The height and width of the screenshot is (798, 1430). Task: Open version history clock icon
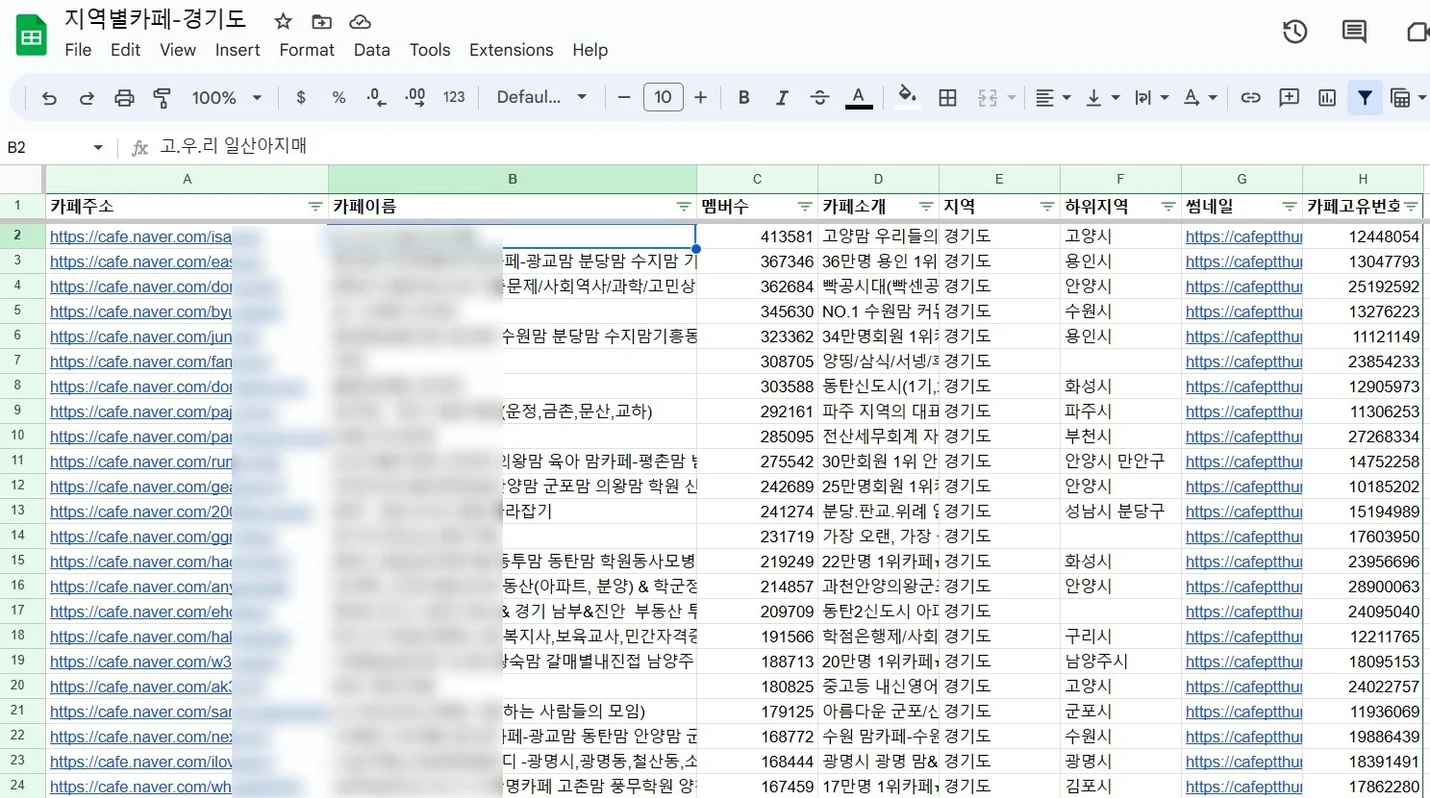coord(1295,32)
